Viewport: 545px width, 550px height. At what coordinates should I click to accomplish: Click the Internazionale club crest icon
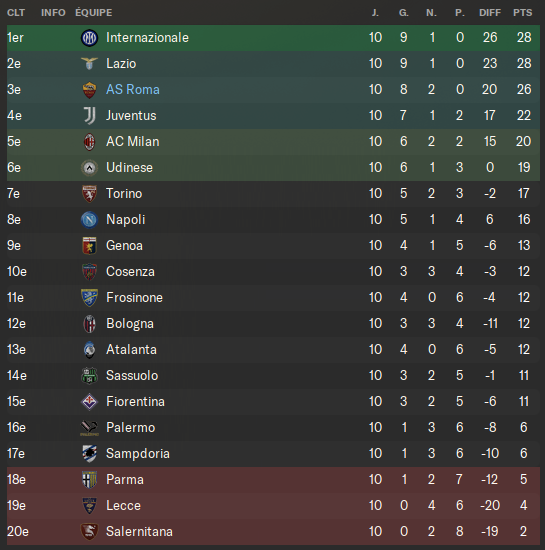pyautogui.click(x=89, y=38)
